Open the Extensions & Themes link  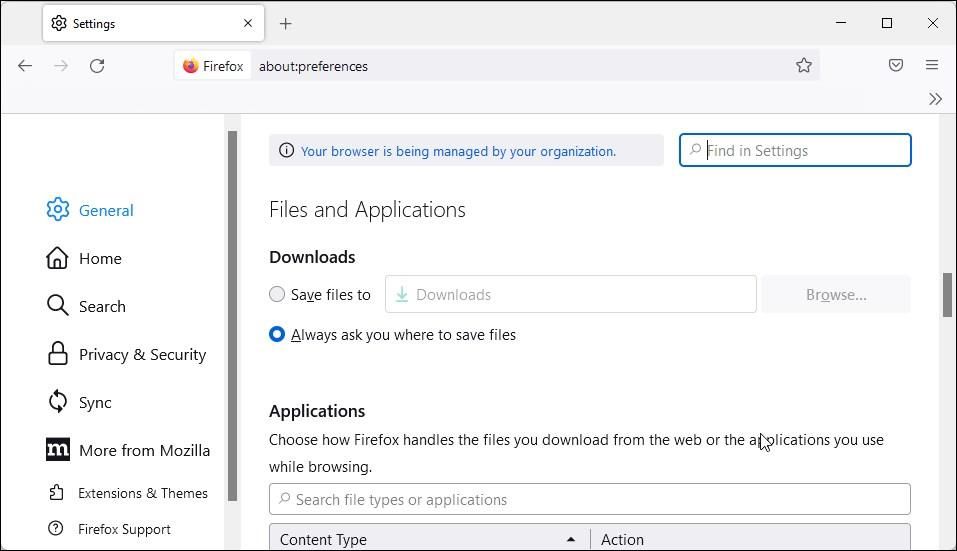click(x=142, y=493)
